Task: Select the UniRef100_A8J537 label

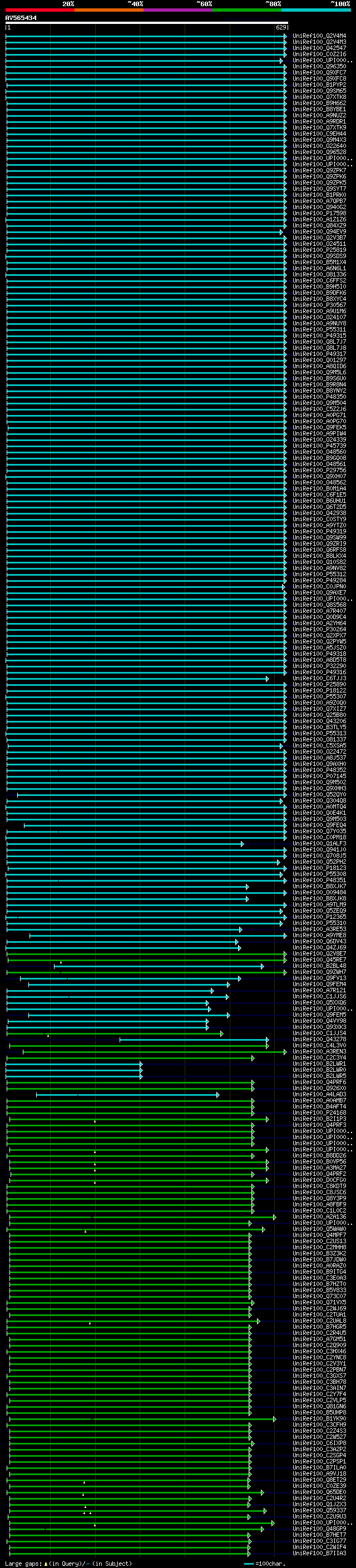Action: 319,757
